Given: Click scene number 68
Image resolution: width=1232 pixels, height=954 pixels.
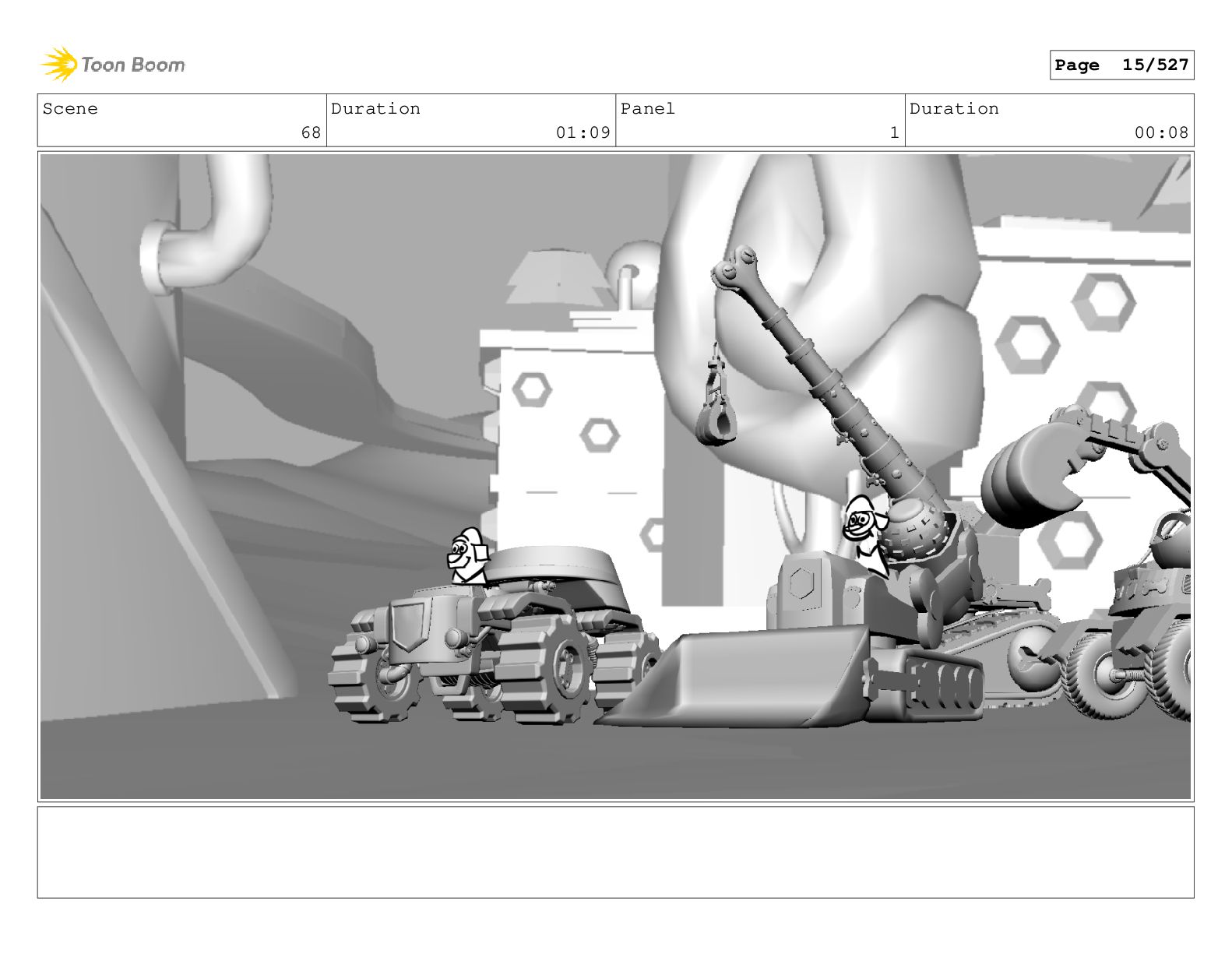Looking at the screenshot, I should (311, 132).
